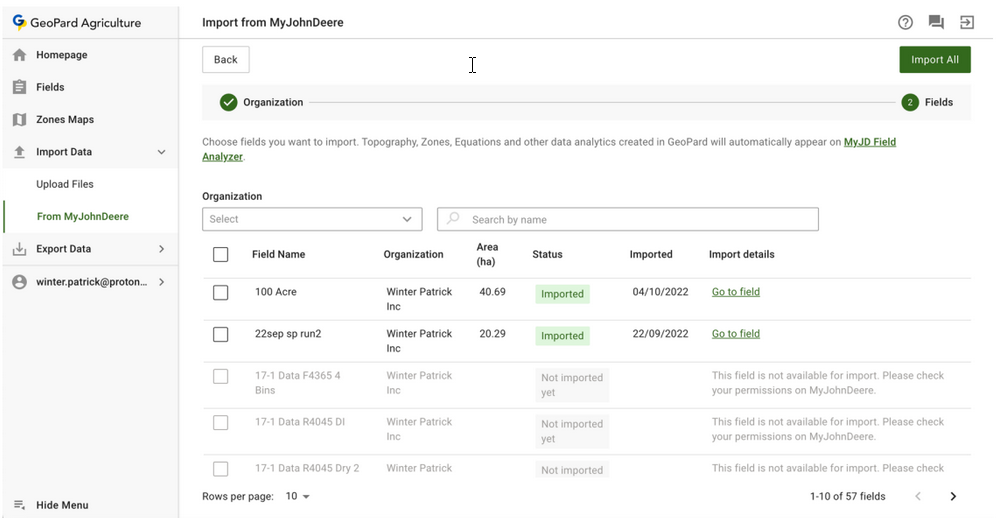Open the Organization Select dropdown
Viewport: 999px width, 518px height.
312,219
